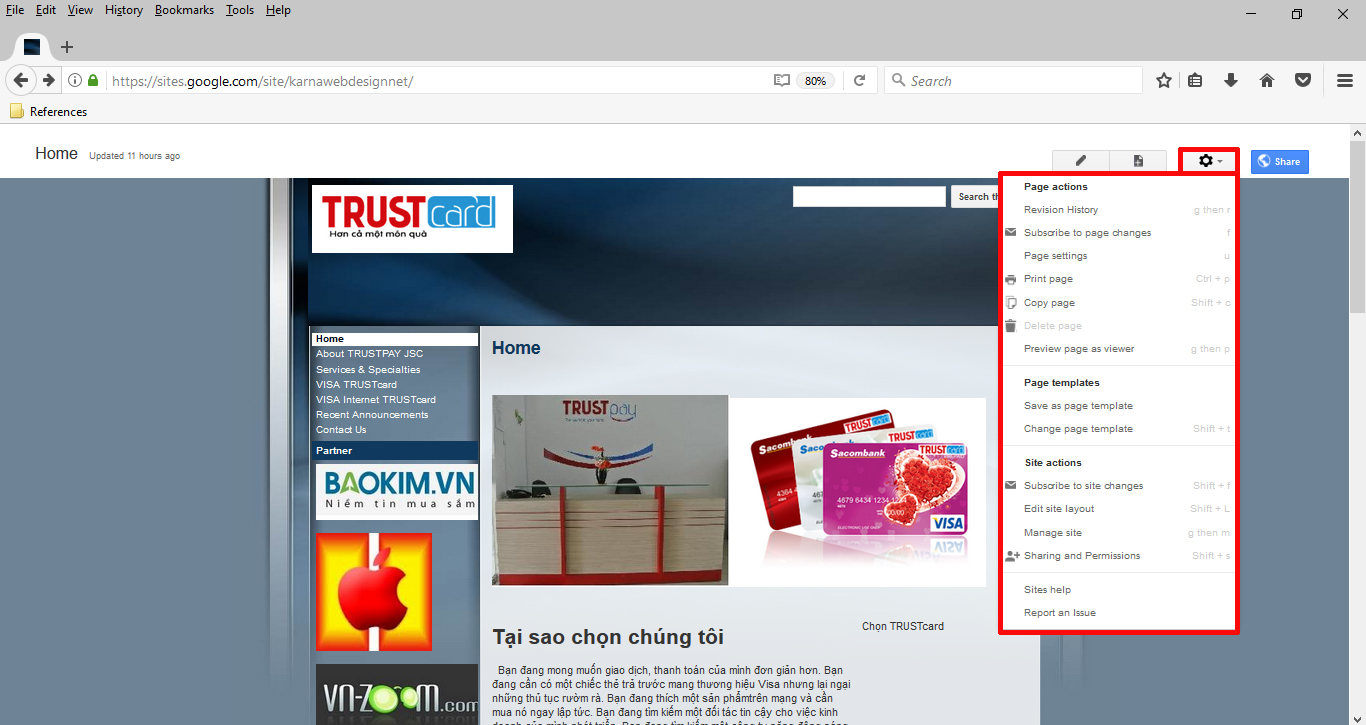Click the Pocket icon in toolbar

[1303, 80]
